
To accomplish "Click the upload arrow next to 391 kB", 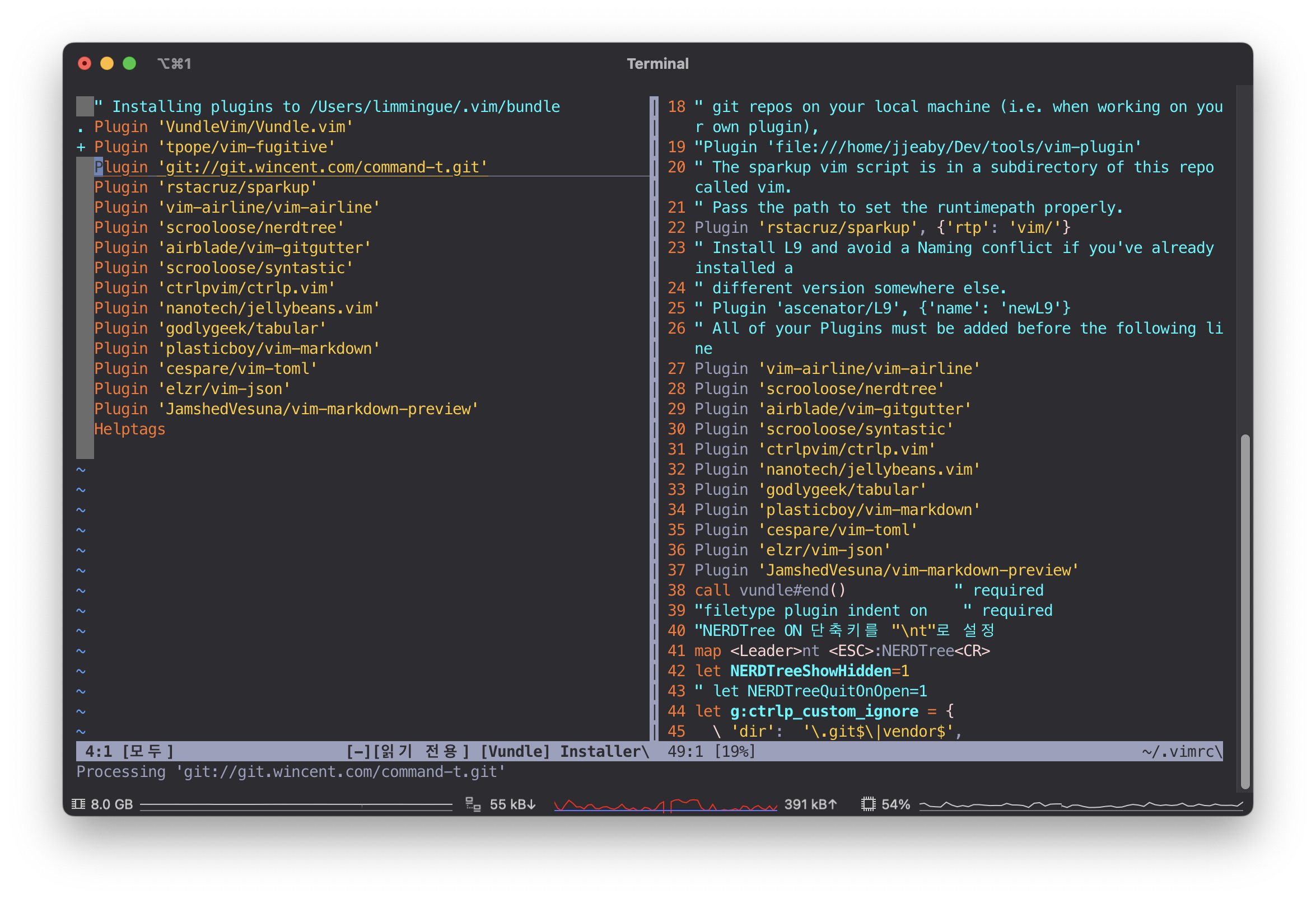I will (832, 804).
